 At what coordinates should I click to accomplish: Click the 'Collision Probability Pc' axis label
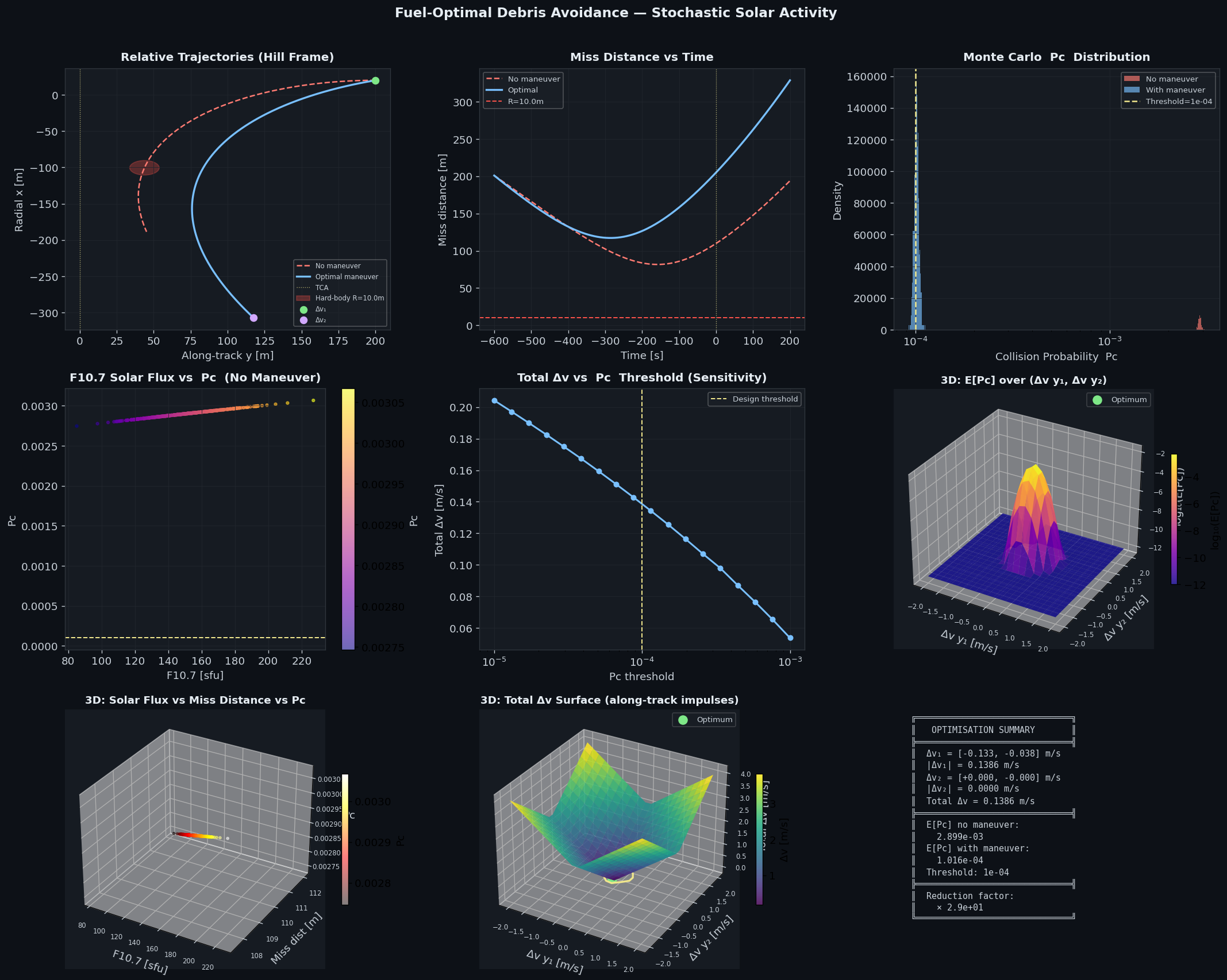[1056, 357]
